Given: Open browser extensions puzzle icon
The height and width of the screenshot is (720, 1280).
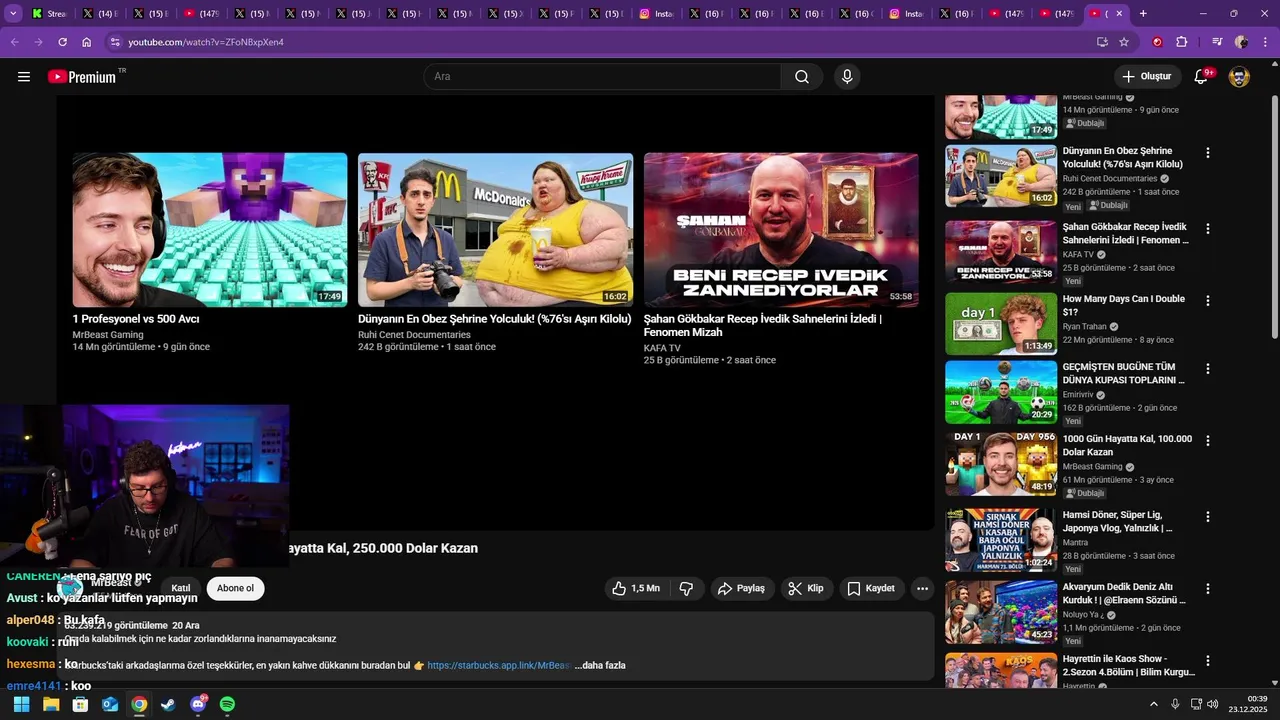Looking at the screenshot, I should coord(1182,42).
